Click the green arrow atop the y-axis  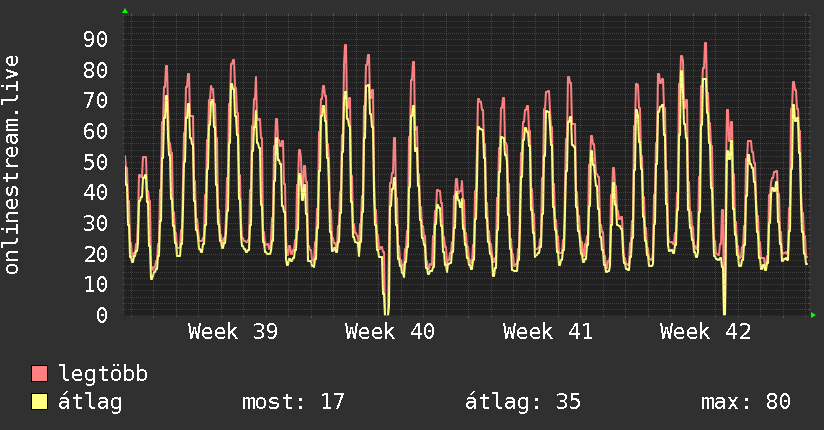coord(125,11)
